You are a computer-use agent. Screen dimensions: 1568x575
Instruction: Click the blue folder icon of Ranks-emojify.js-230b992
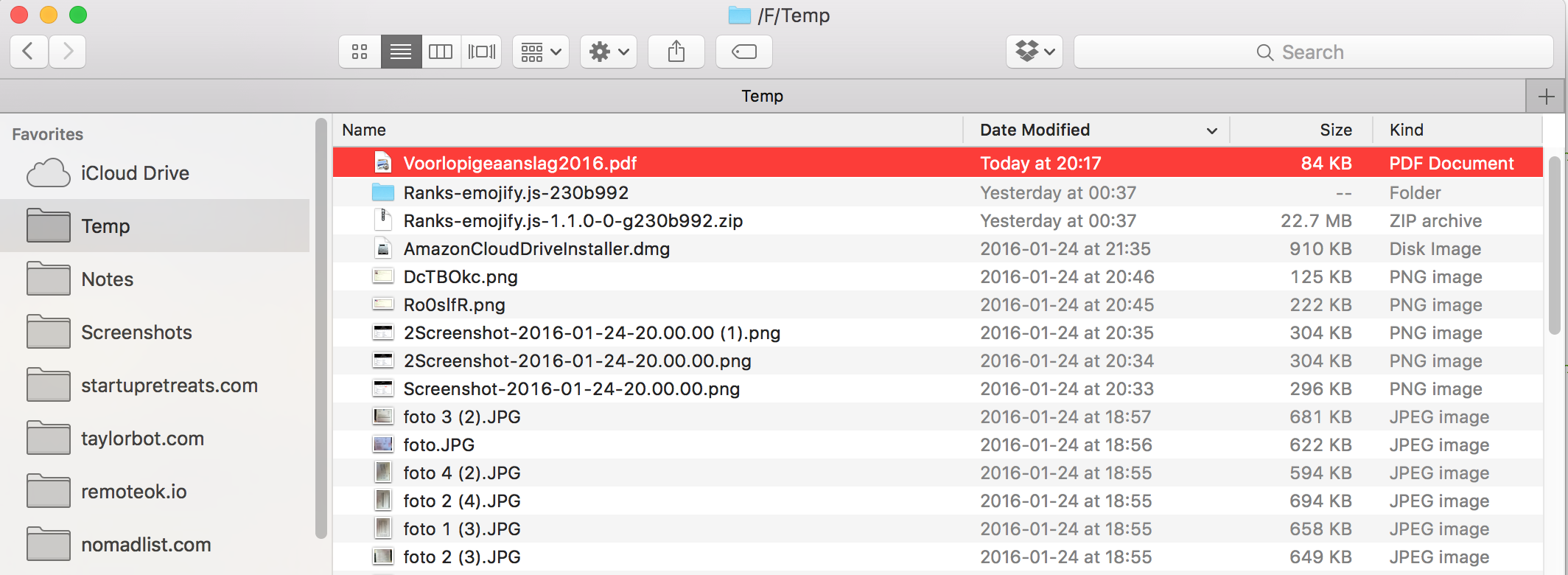click(383, 192)
